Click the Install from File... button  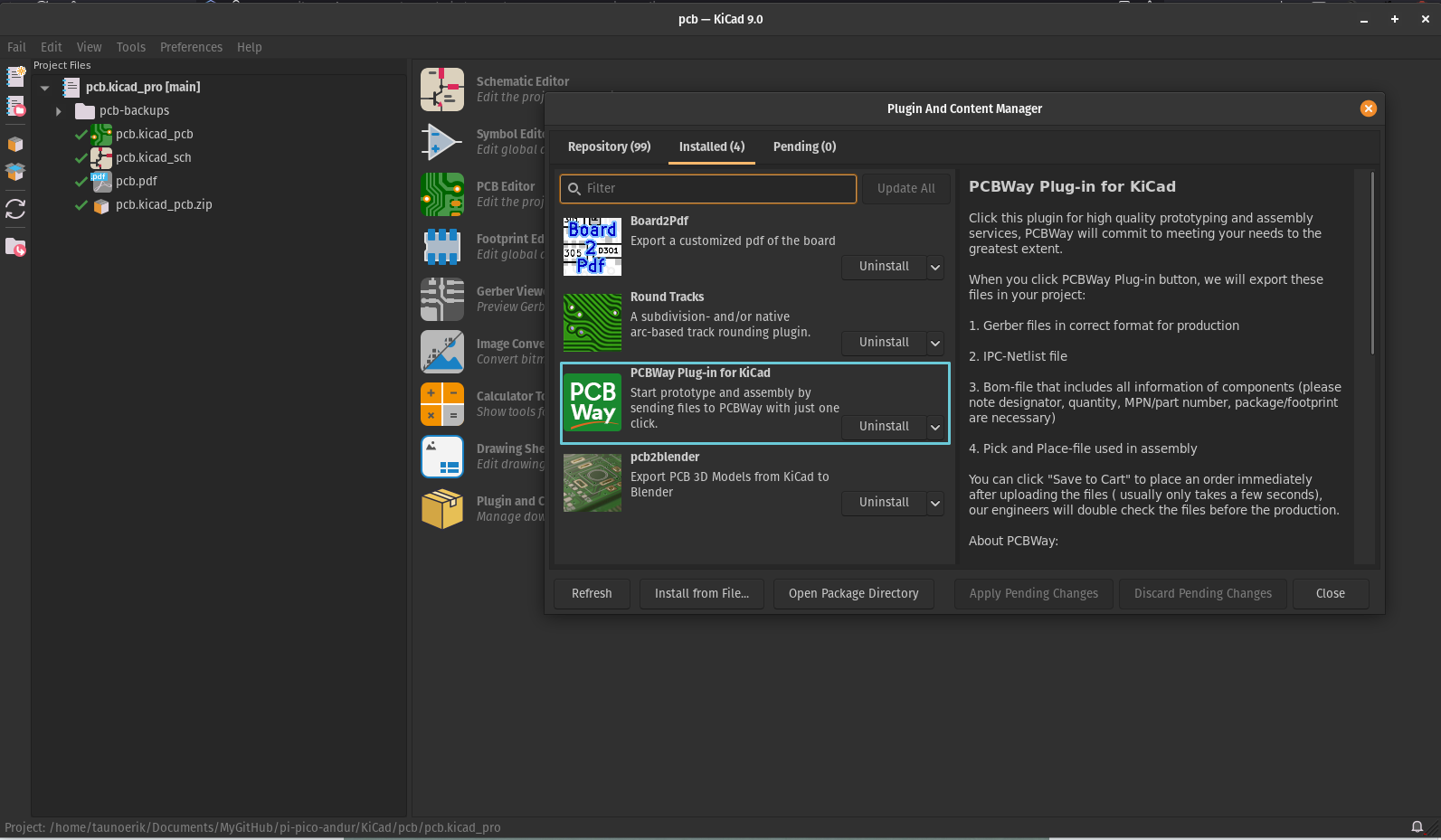pyautogui.click(x=701, y=594)
